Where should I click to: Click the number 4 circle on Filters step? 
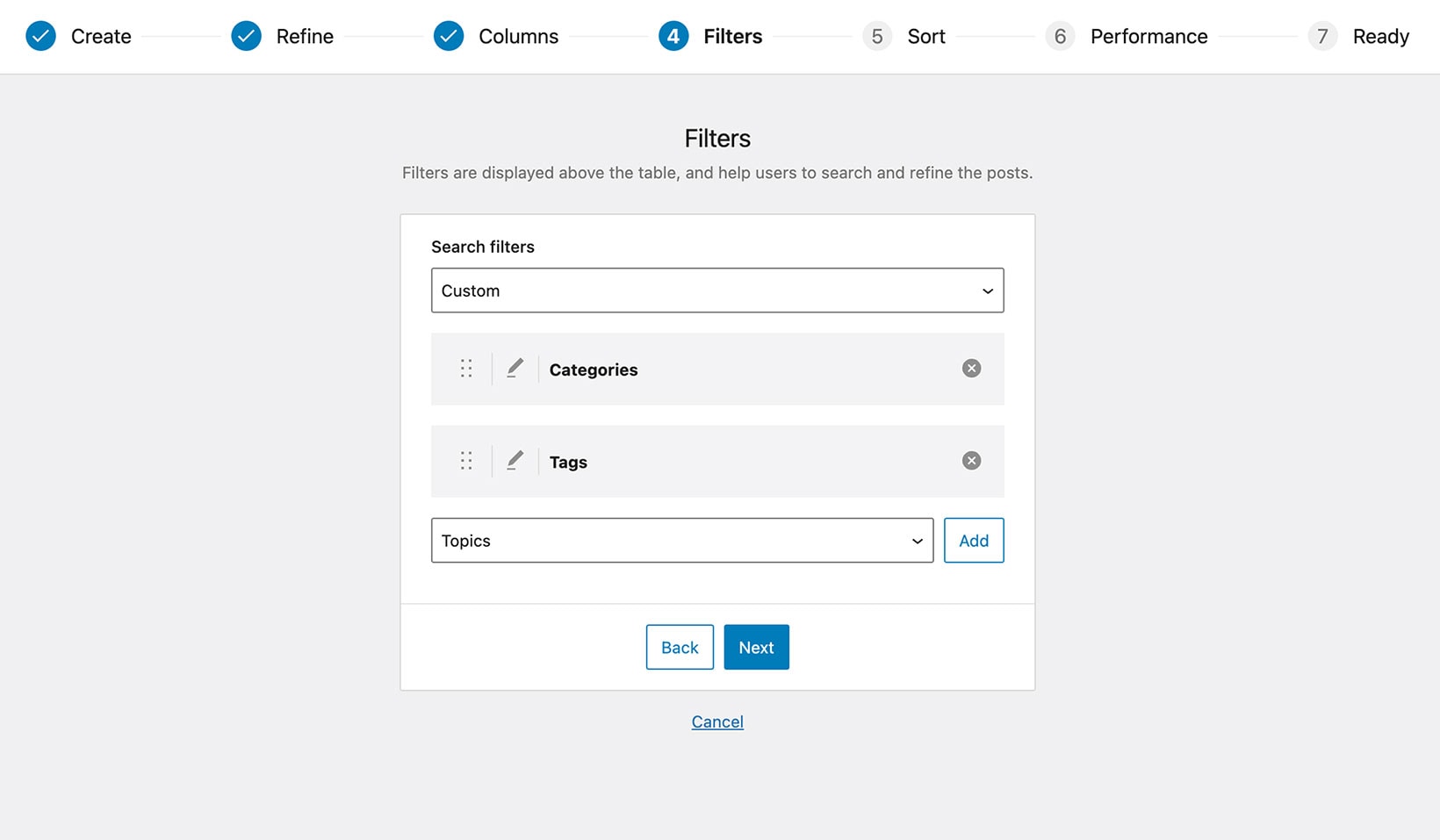673,36
